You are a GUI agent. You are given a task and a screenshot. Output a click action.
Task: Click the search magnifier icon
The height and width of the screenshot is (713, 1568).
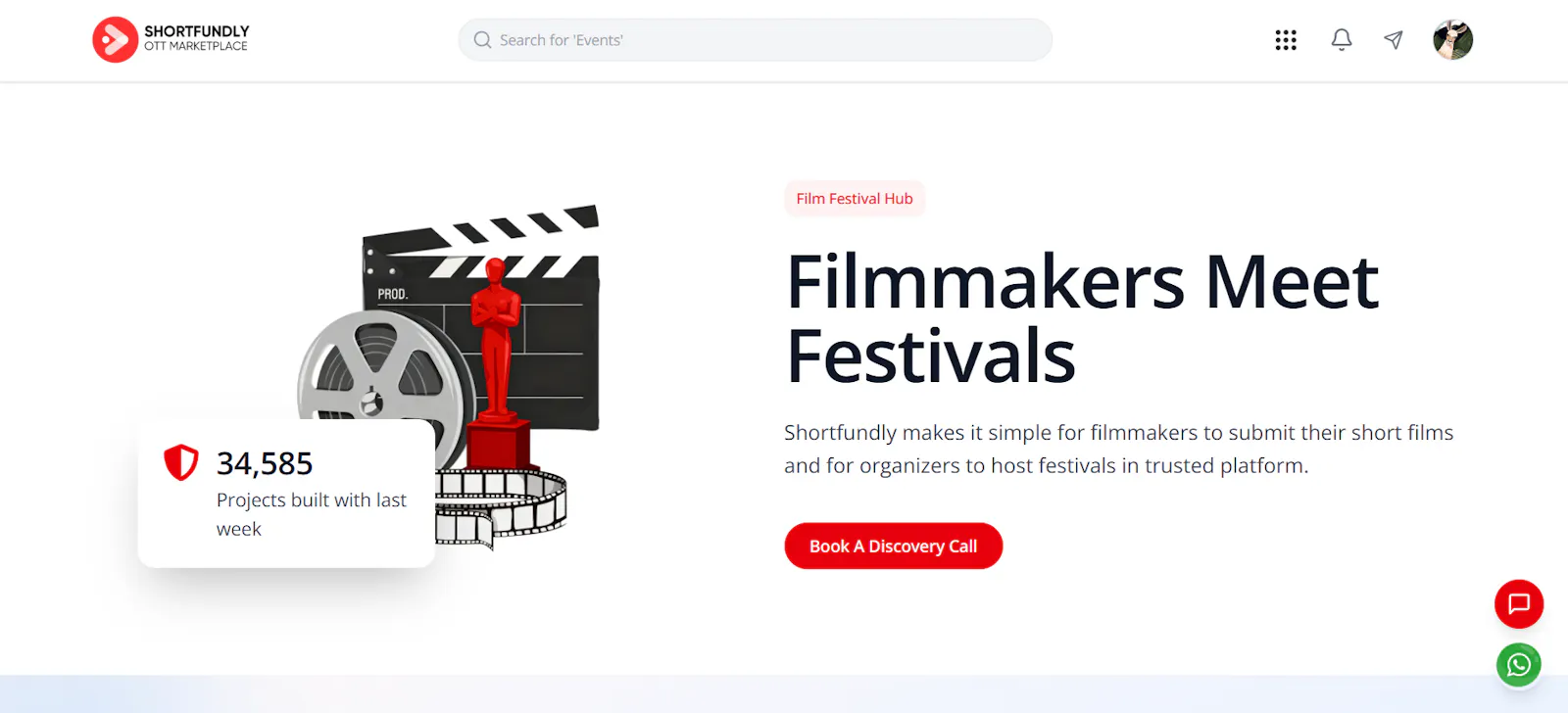(x=482, y=40)
